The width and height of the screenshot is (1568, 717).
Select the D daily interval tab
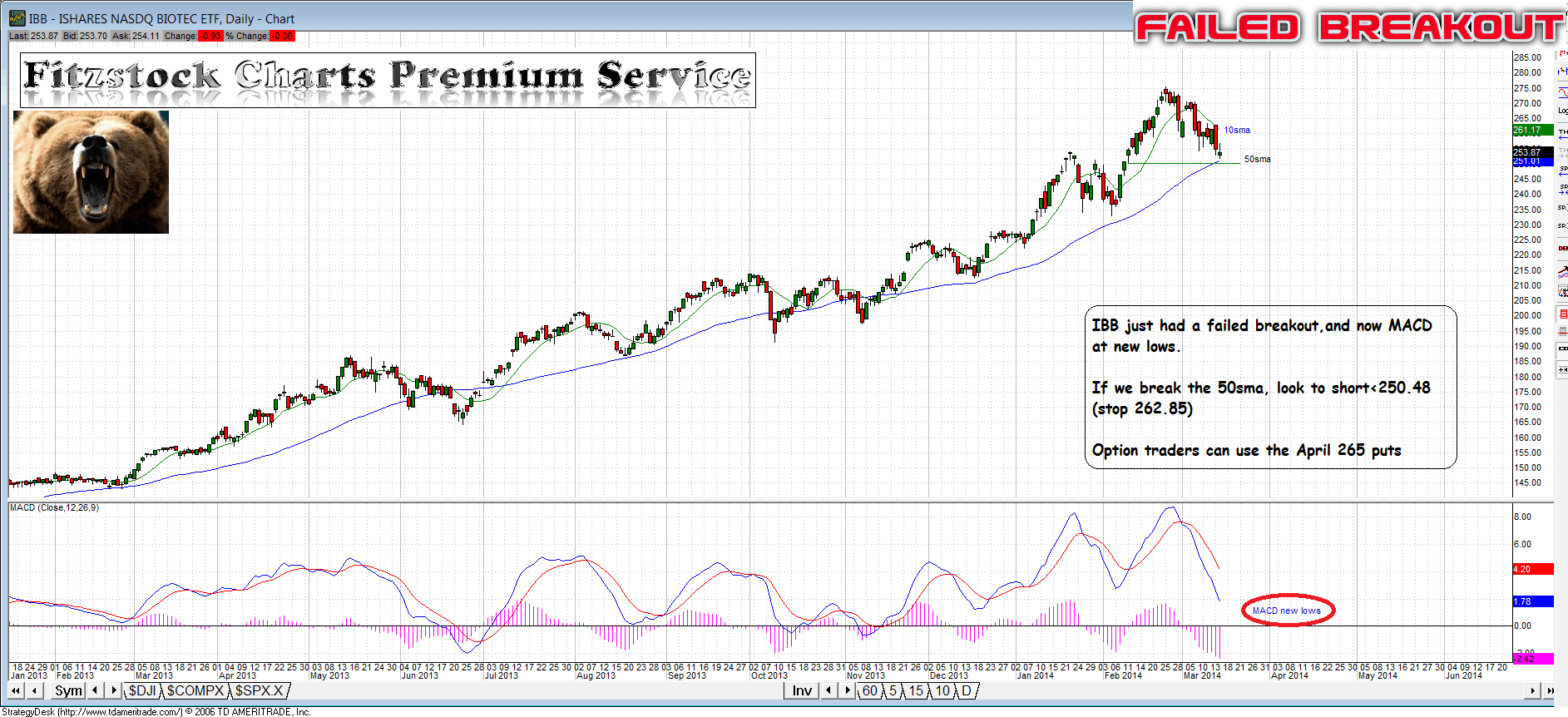point(967,690)
